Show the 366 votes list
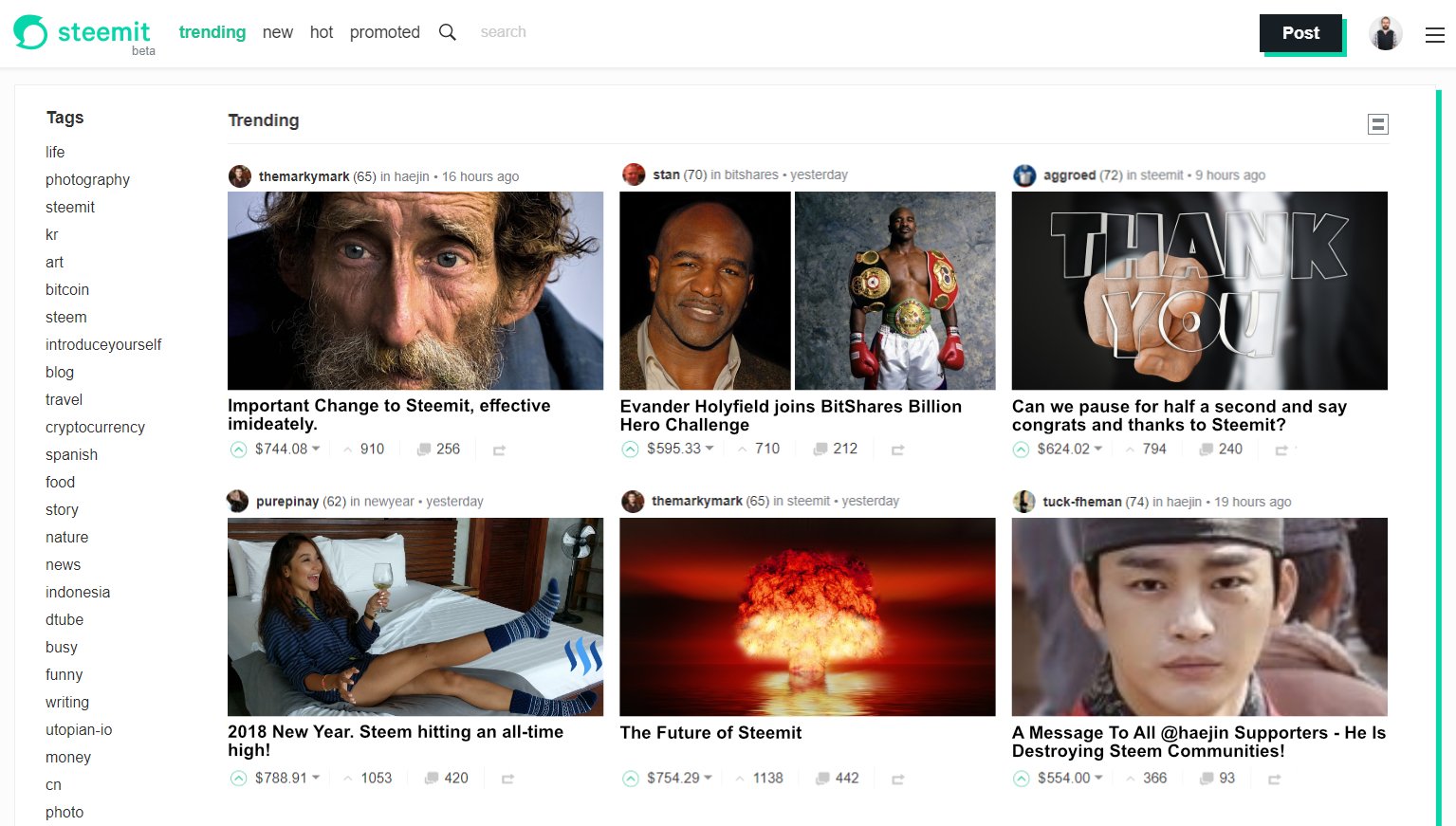The image size is (1456, 826). tap(1154, 779)
